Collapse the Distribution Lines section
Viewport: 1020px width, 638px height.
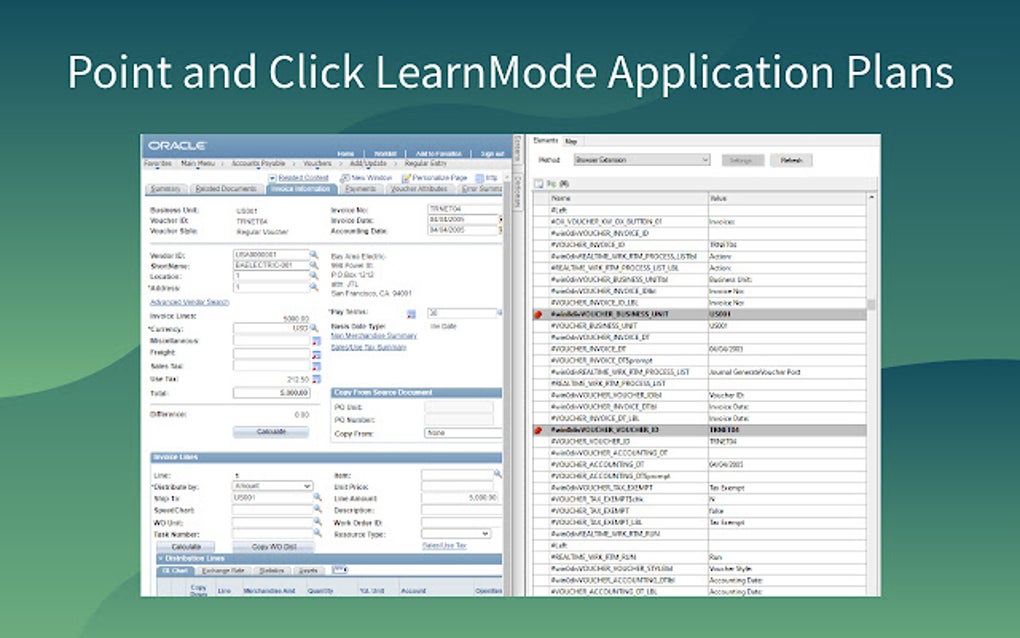[159, 559]
